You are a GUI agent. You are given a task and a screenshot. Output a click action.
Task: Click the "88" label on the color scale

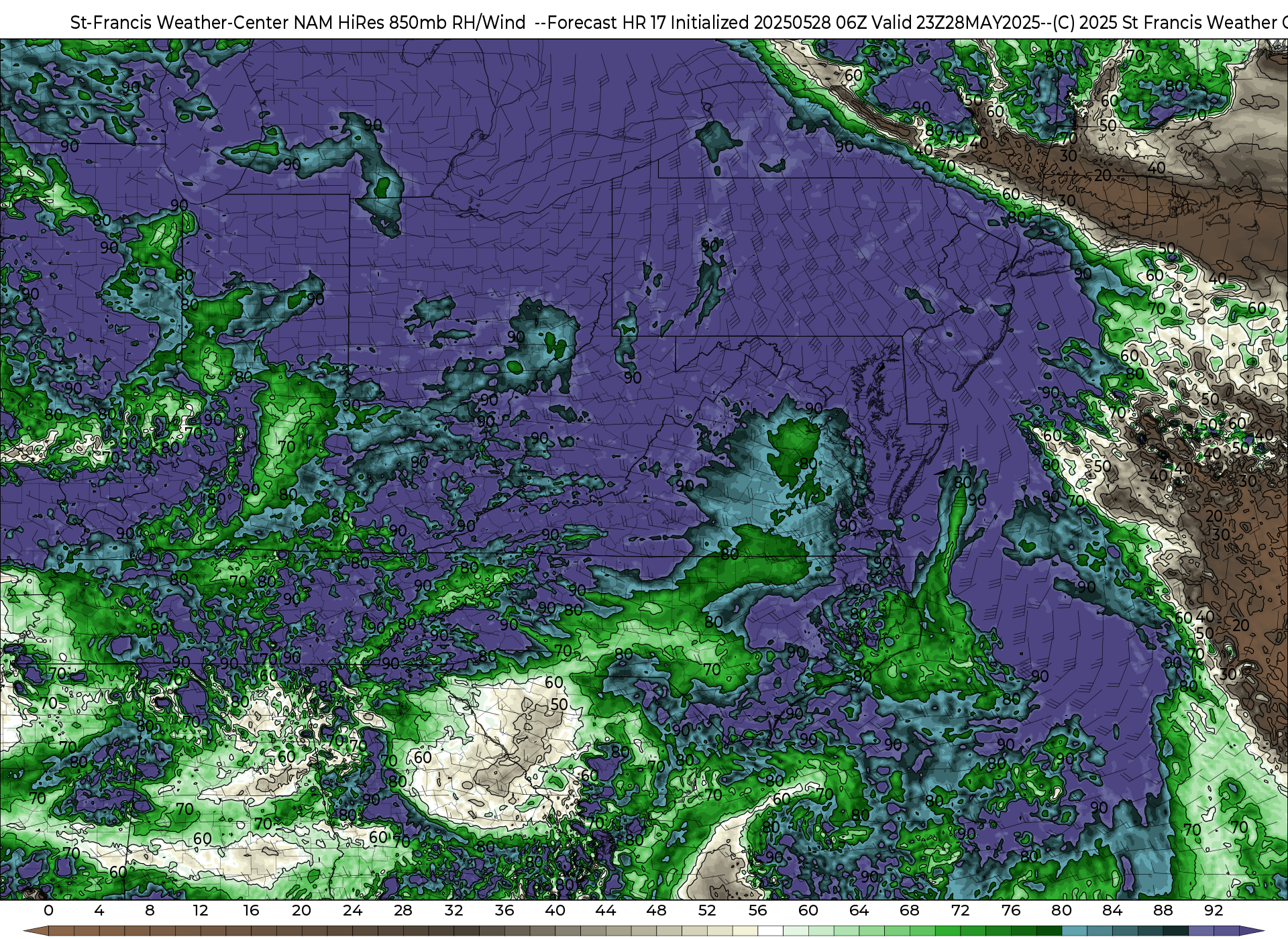[x=1163, y=910]
